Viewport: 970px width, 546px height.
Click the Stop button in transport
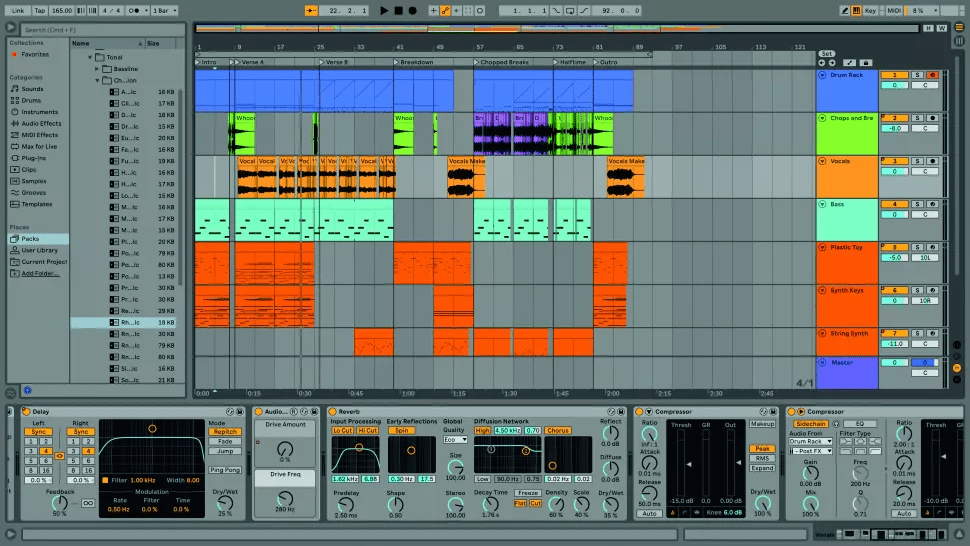398,10
